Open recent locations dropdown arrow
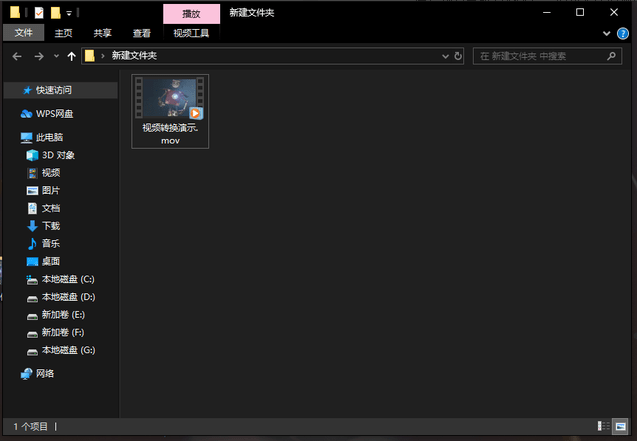Screen dimensions: 637x441 pos(56,56)
